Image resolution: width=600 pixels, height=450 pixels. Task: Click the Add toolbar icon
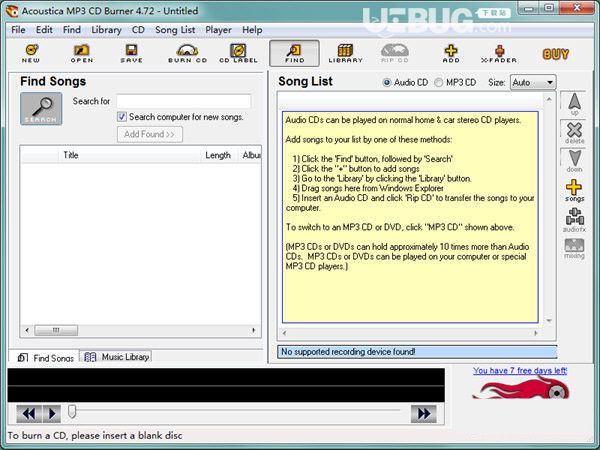tap(451, 53)
